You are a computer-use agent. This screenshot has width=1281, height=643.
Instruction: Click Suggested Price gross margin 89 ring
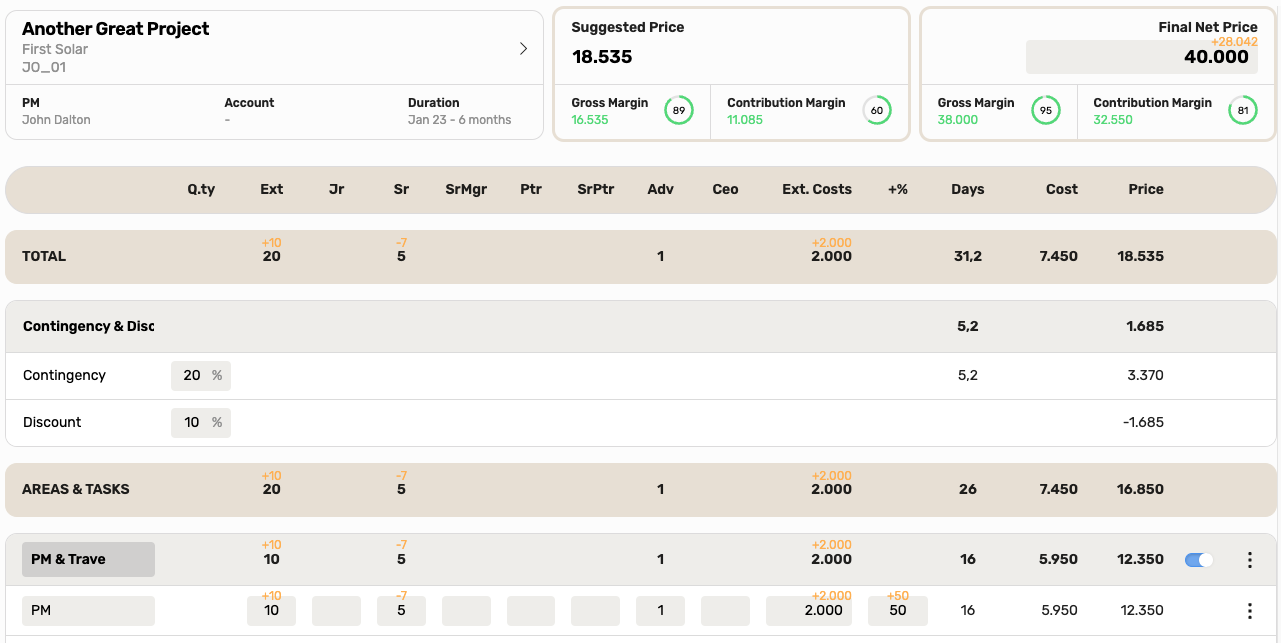(x=679, y=110)
